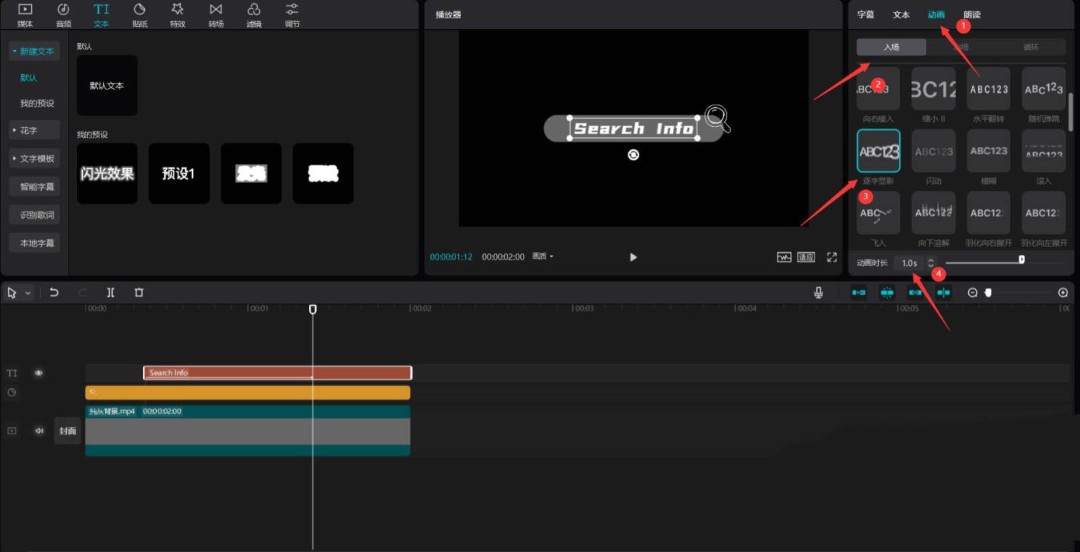Click the 封面 cover button
The width and height of the screenshot is (1080, 552).
pos(67,431)
